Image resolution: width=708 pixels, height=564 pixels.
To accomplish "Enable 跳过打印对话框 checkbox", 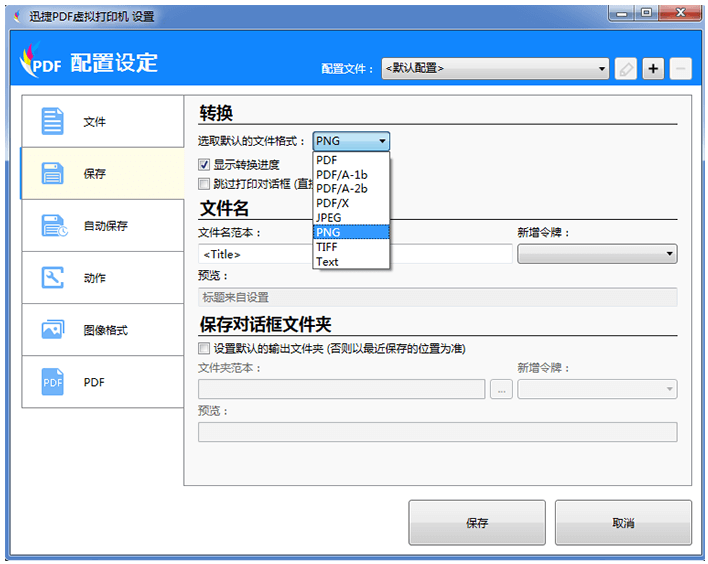I will 204,183.
